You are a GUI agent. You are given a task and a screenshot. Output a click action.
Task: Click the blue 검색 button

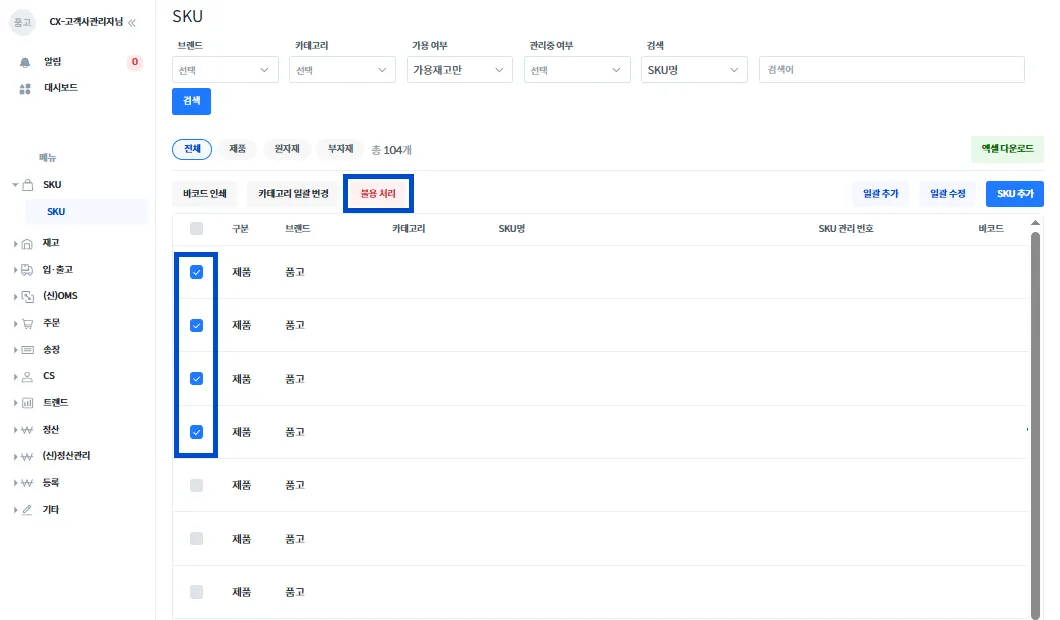191,101
